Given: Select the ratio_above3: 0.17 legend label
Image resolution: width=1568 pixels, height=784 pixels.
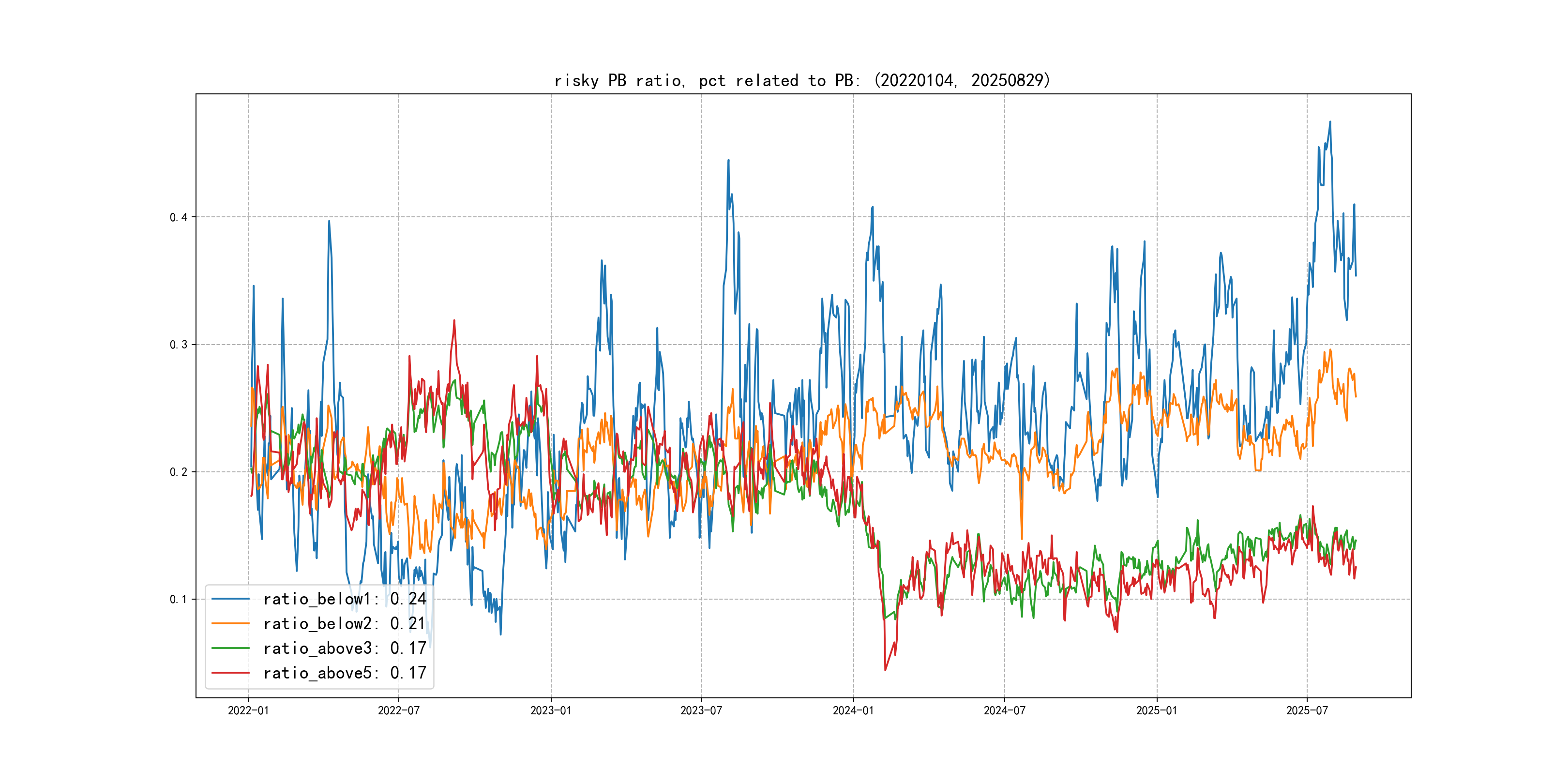Looking at the screenshot, I should [x=345, y=648].
